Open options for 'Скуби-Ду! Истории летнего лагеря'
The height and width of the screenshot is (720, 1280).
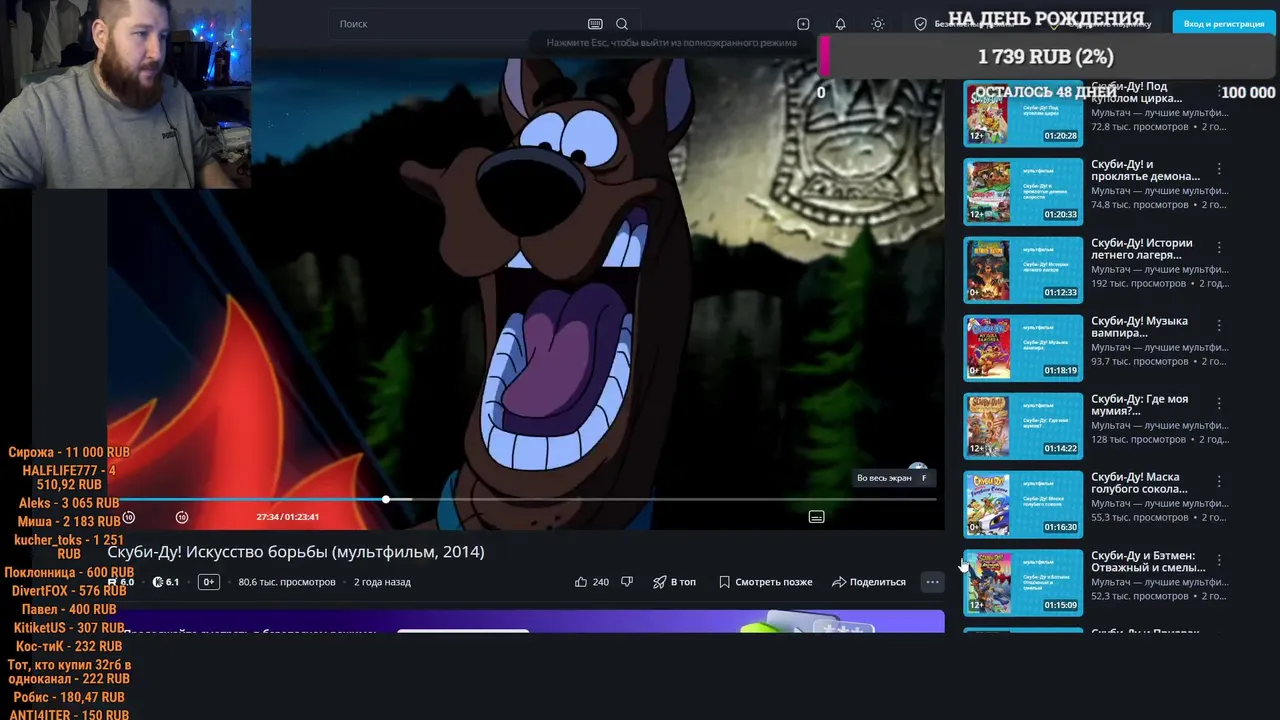[x=1219, y=247]
